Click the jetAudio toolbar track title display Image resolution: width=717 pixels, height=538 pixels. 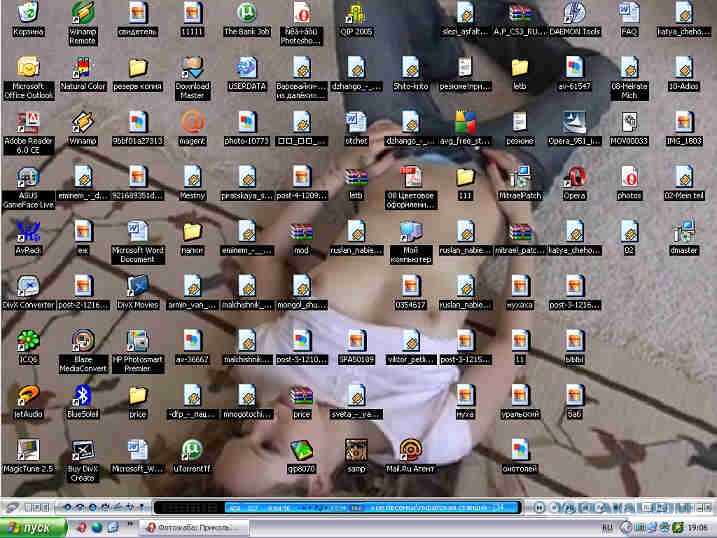[x=373, y=507]
